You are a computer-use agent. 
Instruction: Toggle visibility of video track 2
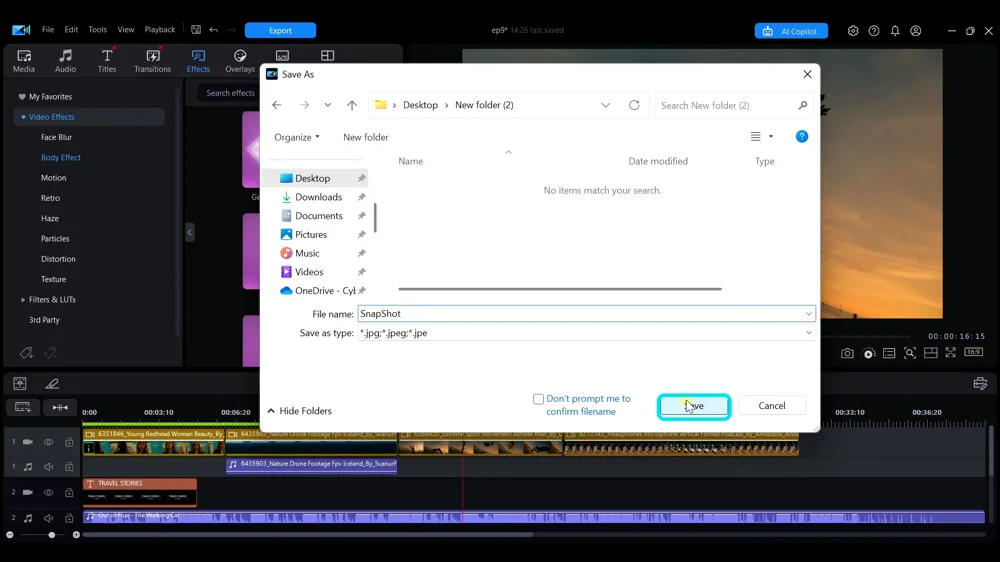(48, 492)
